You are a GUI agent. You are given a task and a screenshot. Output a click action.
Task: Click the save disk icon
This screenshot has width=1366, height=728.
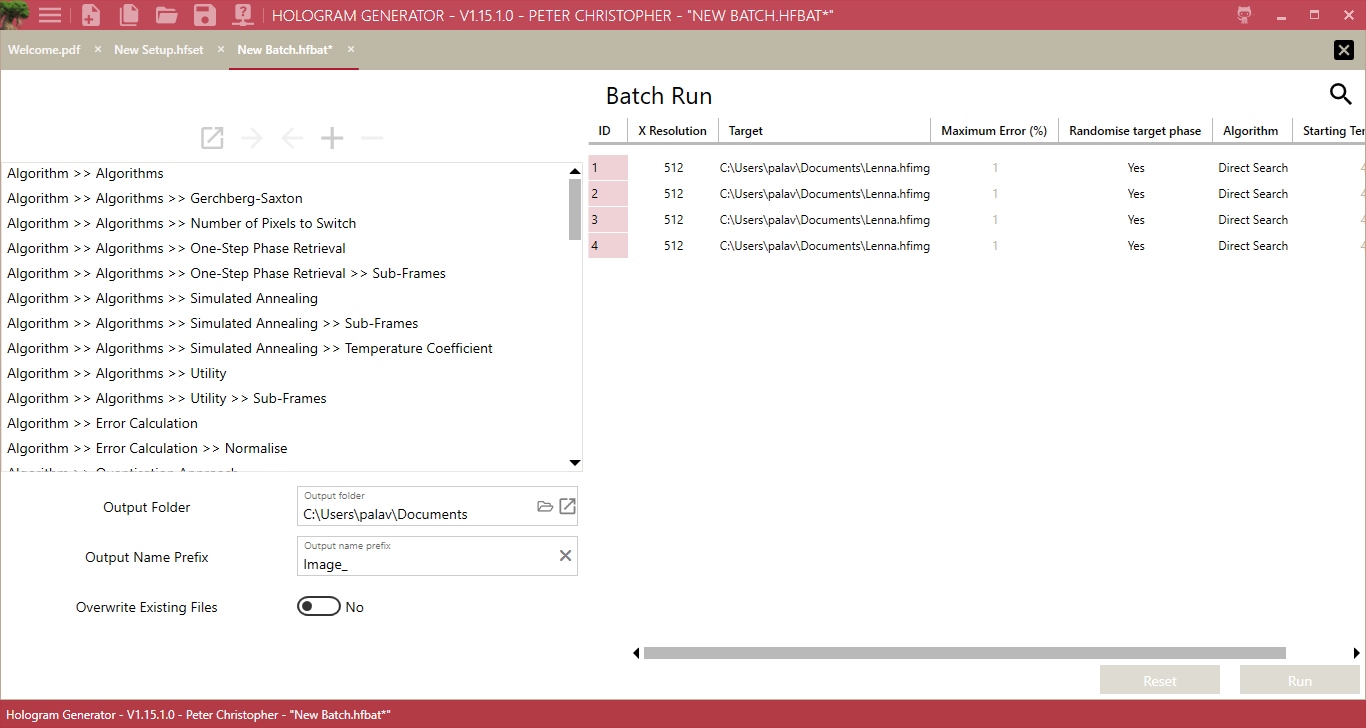coord(204,15)
